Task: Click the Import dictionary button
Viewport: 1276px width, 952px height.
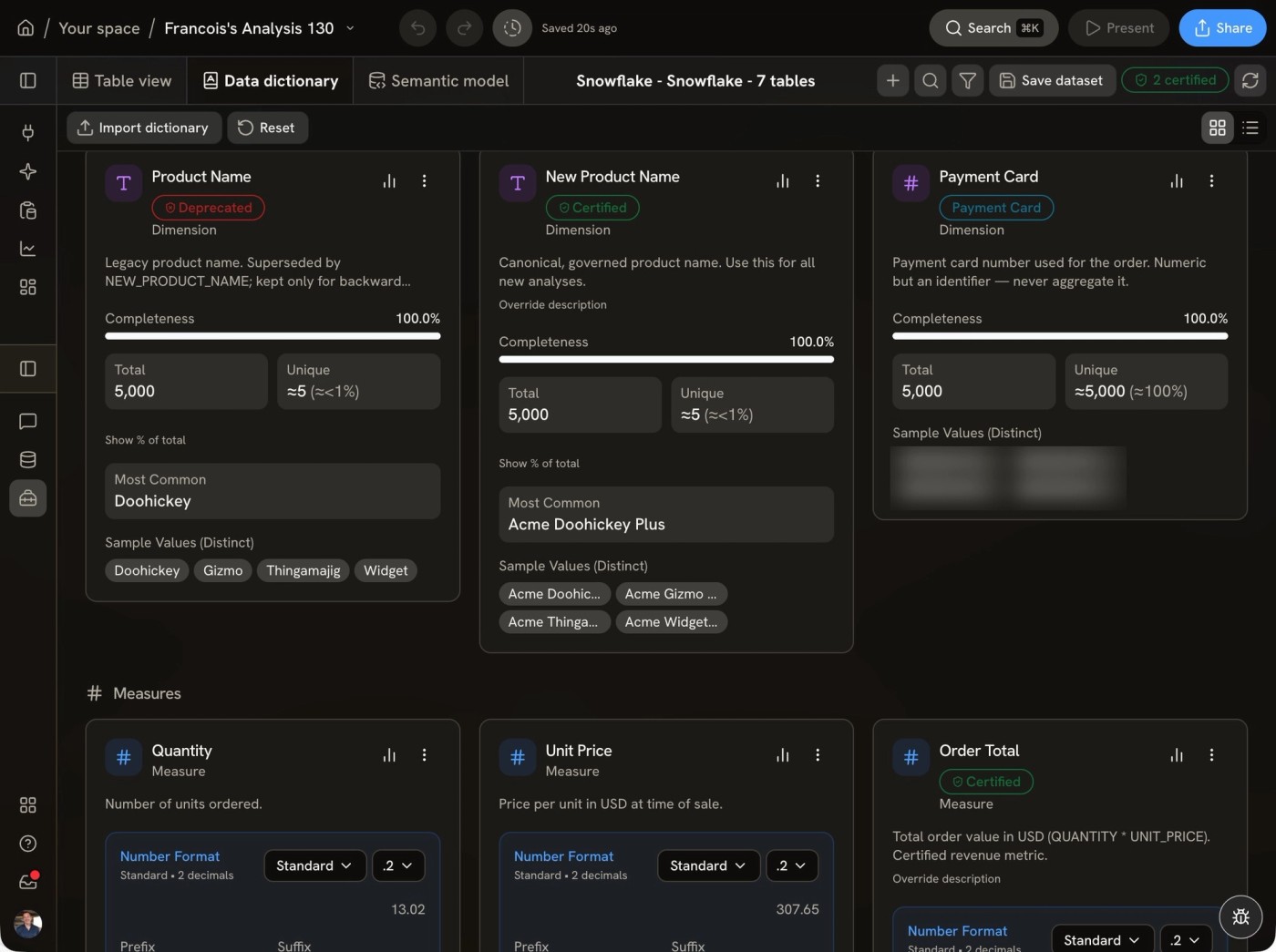Action: [144, 128]
